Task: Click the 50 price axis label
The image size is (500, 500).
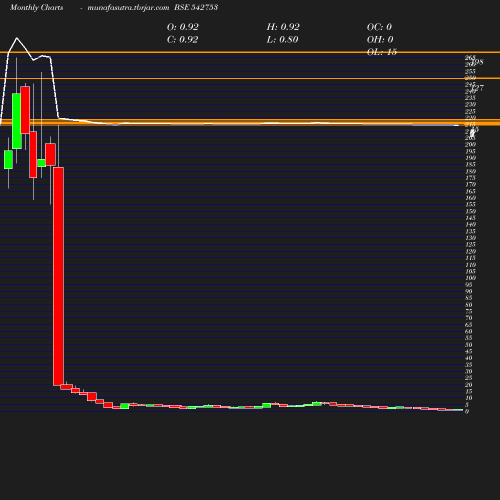Action: [x=469, y=344]
